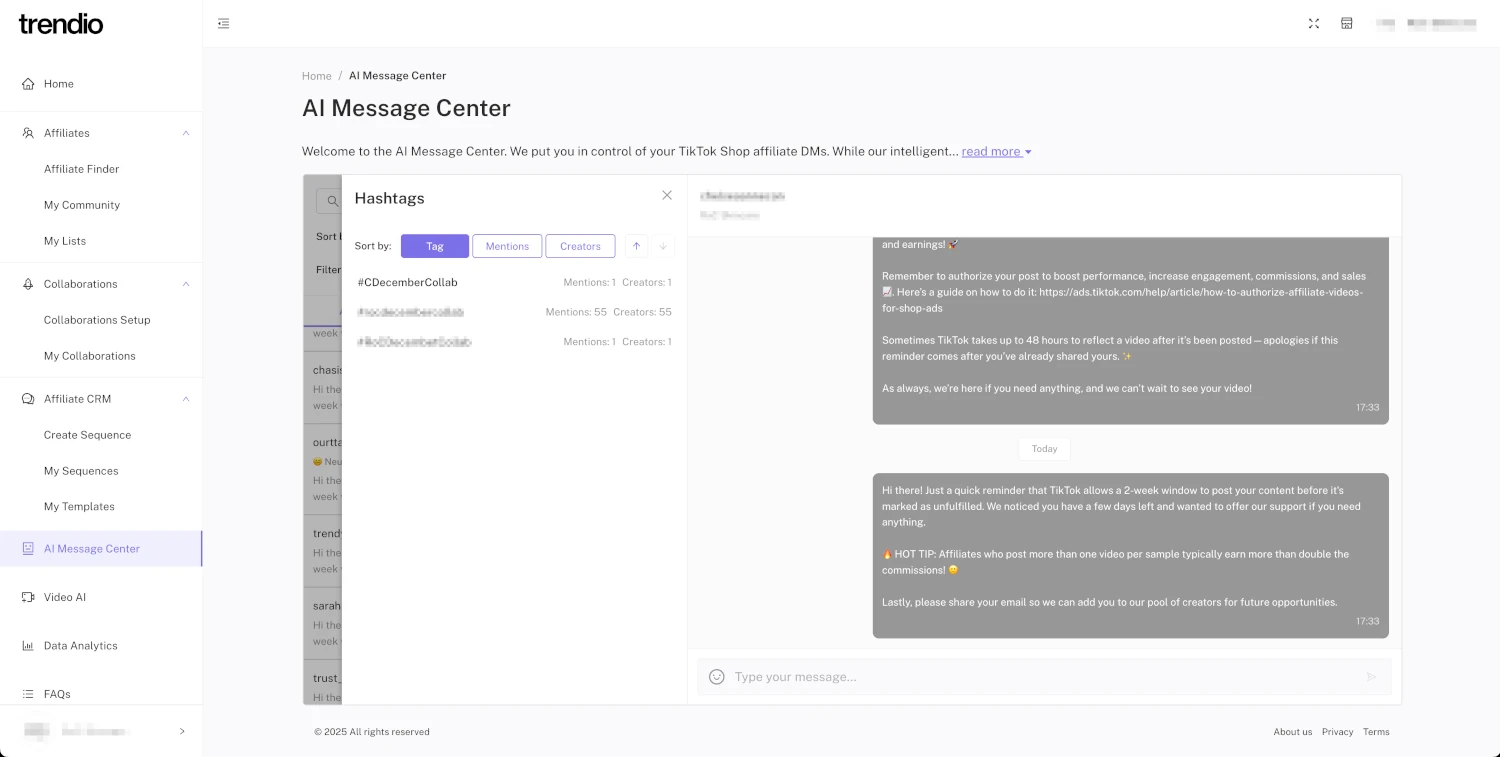This screenshot has height=757, width=1500.
Task: Collapse the Collaborations sidebar section
Action: 186,284
